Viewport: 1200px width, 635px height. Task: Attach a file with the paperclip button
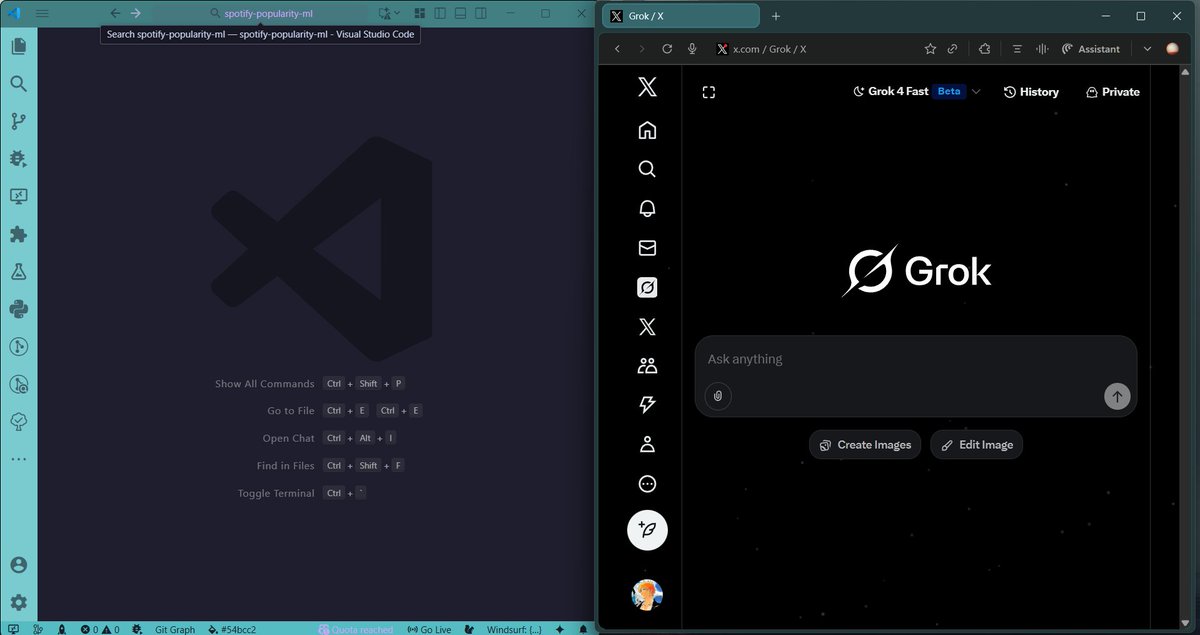718,396
